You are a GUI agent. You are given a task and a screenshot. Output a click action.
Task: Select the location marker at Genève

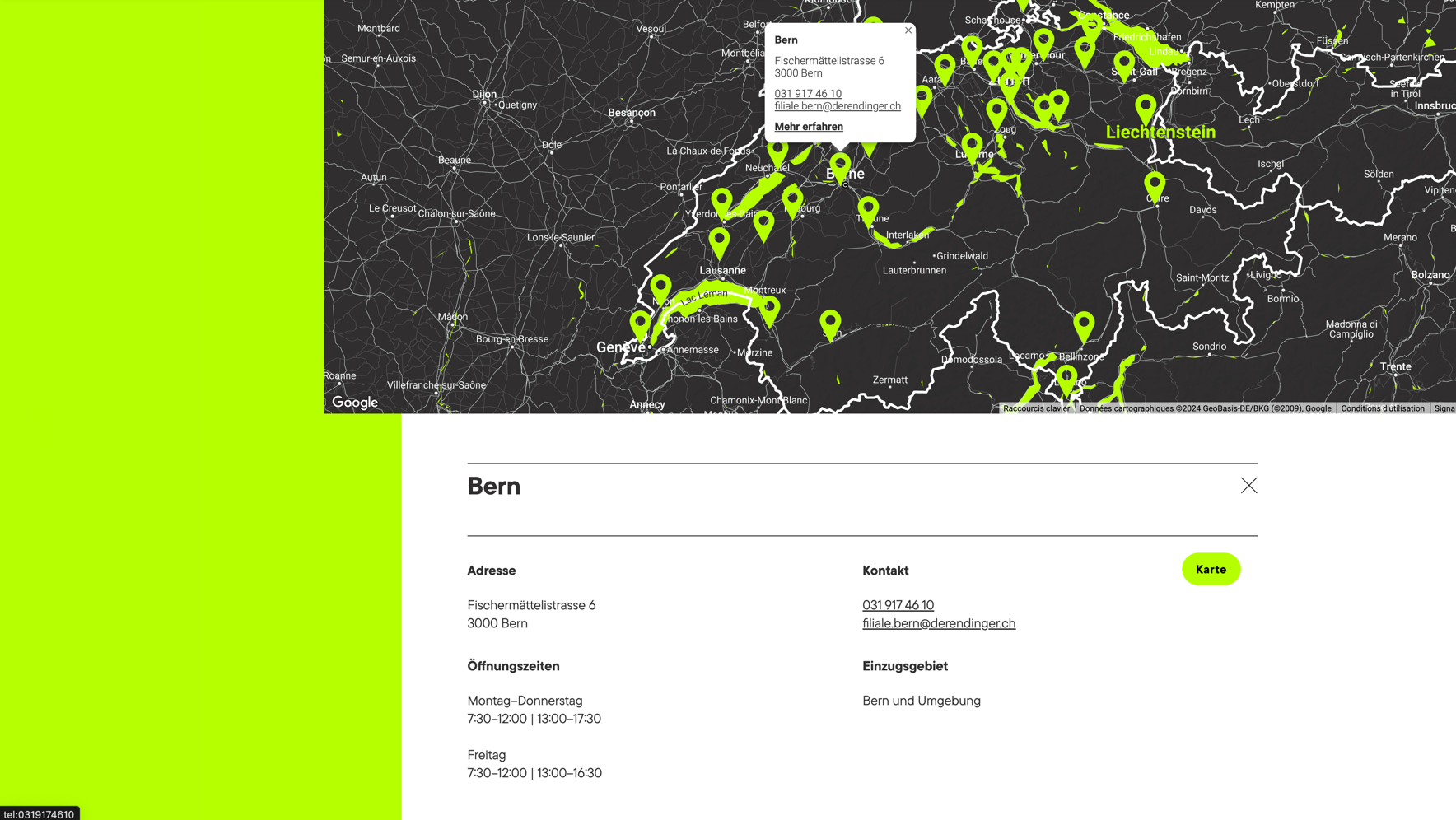pyautogui.click(x=640, y=324)
